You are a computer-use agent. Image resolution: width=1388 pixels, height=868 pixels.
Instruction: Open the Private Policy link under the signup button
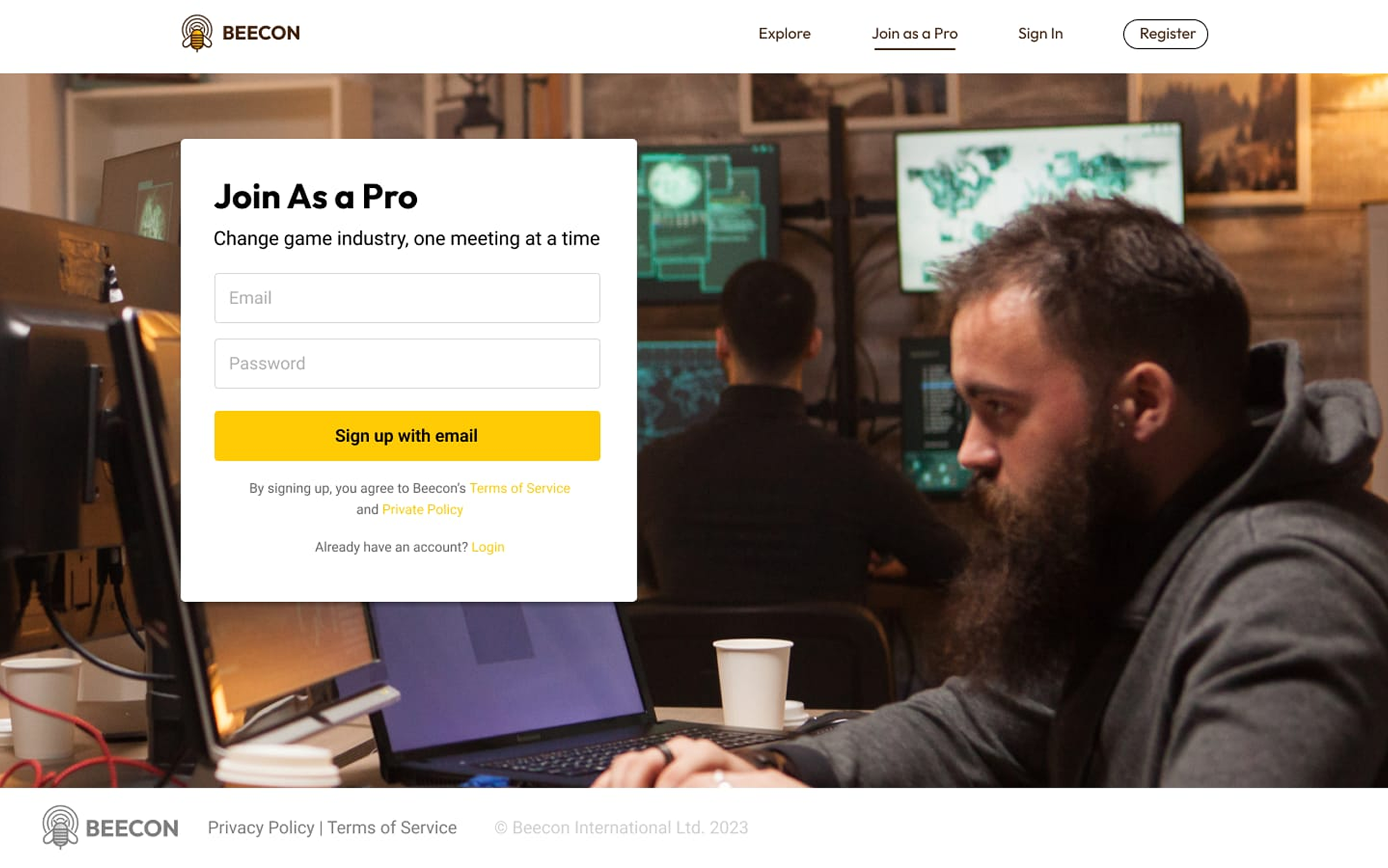[x=422, y=509]
